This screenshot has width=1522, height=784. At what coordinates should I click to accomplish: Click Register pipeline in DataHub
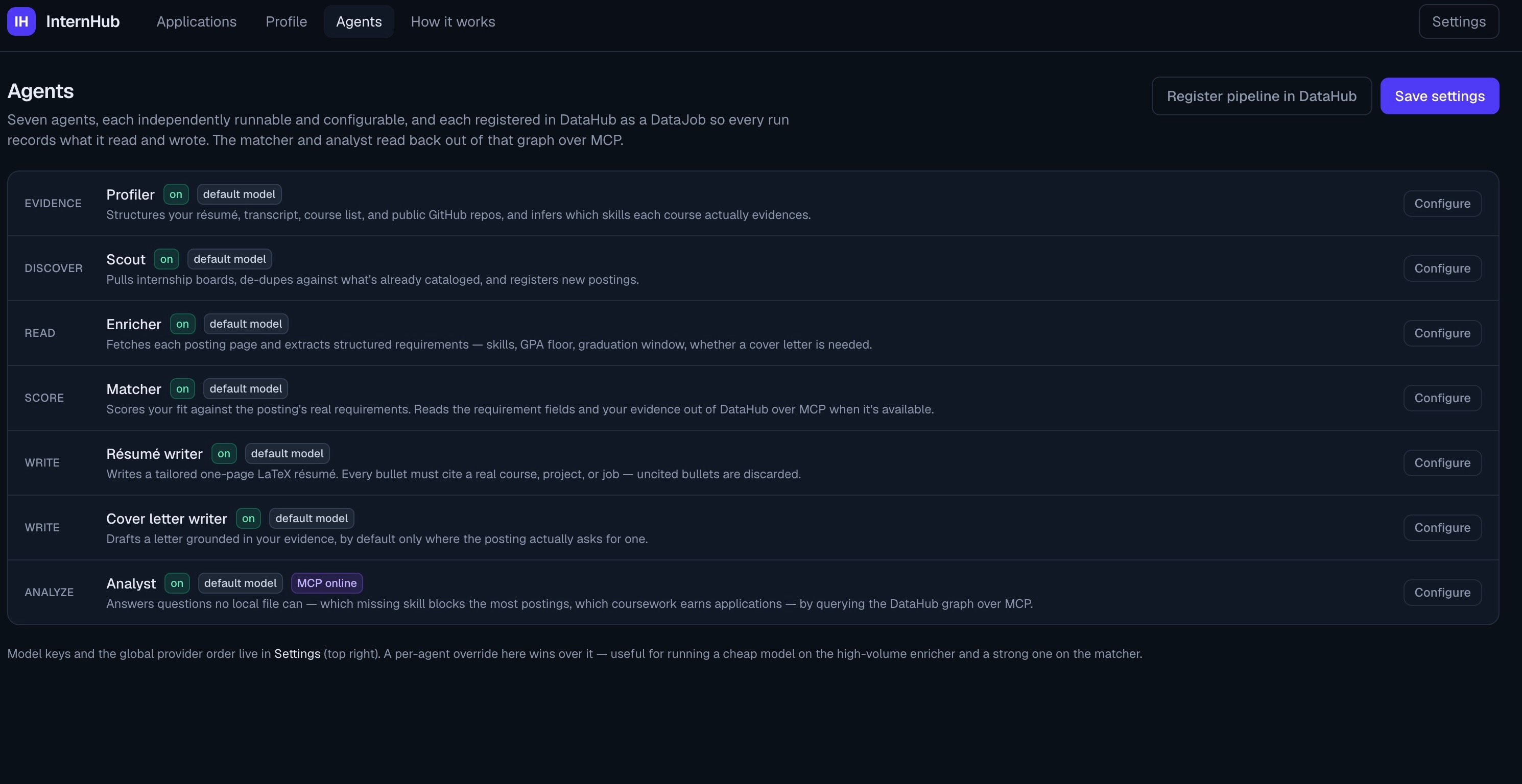click(1262, 96)
